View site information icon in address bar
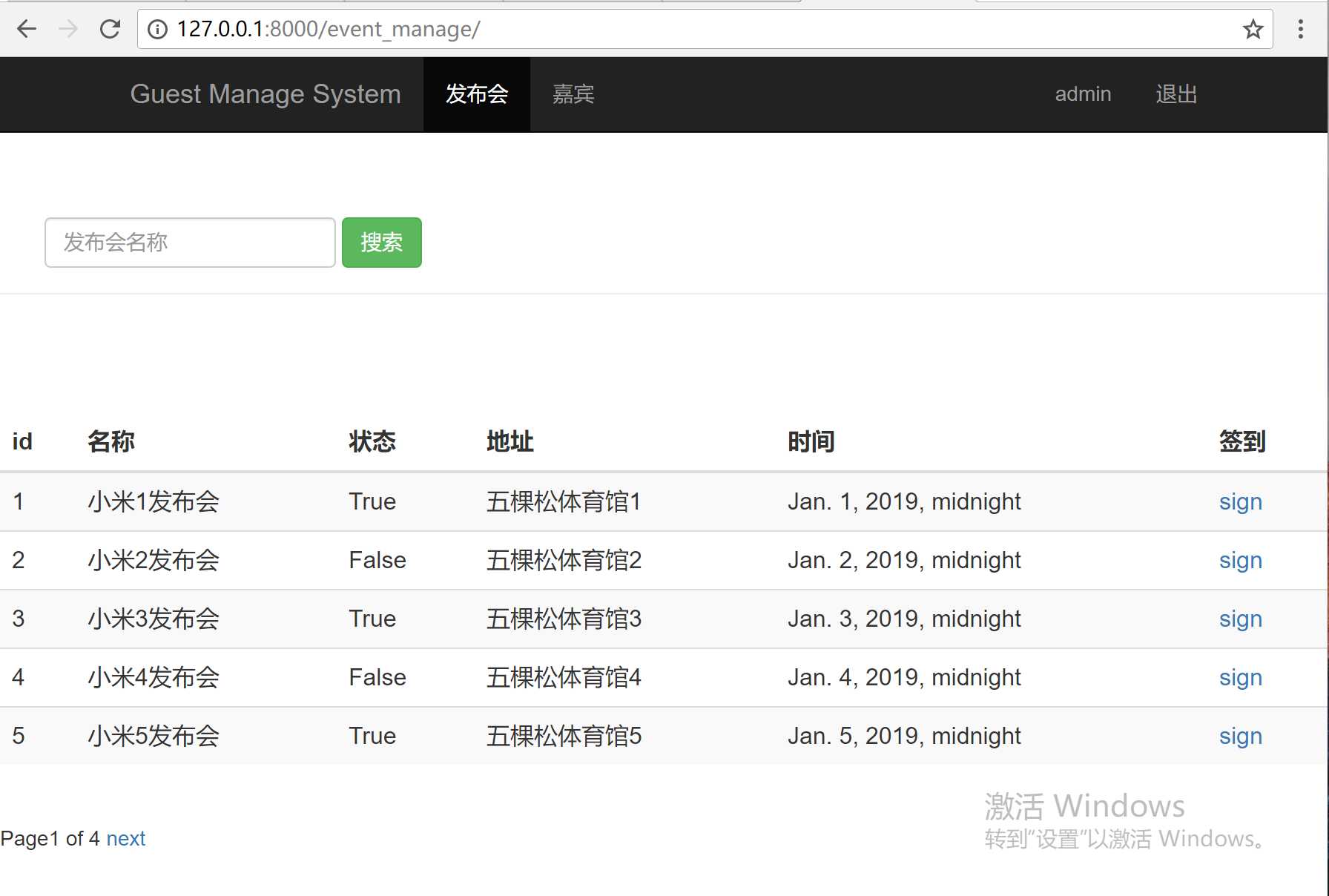The image size is (1329, 896). (x=157, y=29)
